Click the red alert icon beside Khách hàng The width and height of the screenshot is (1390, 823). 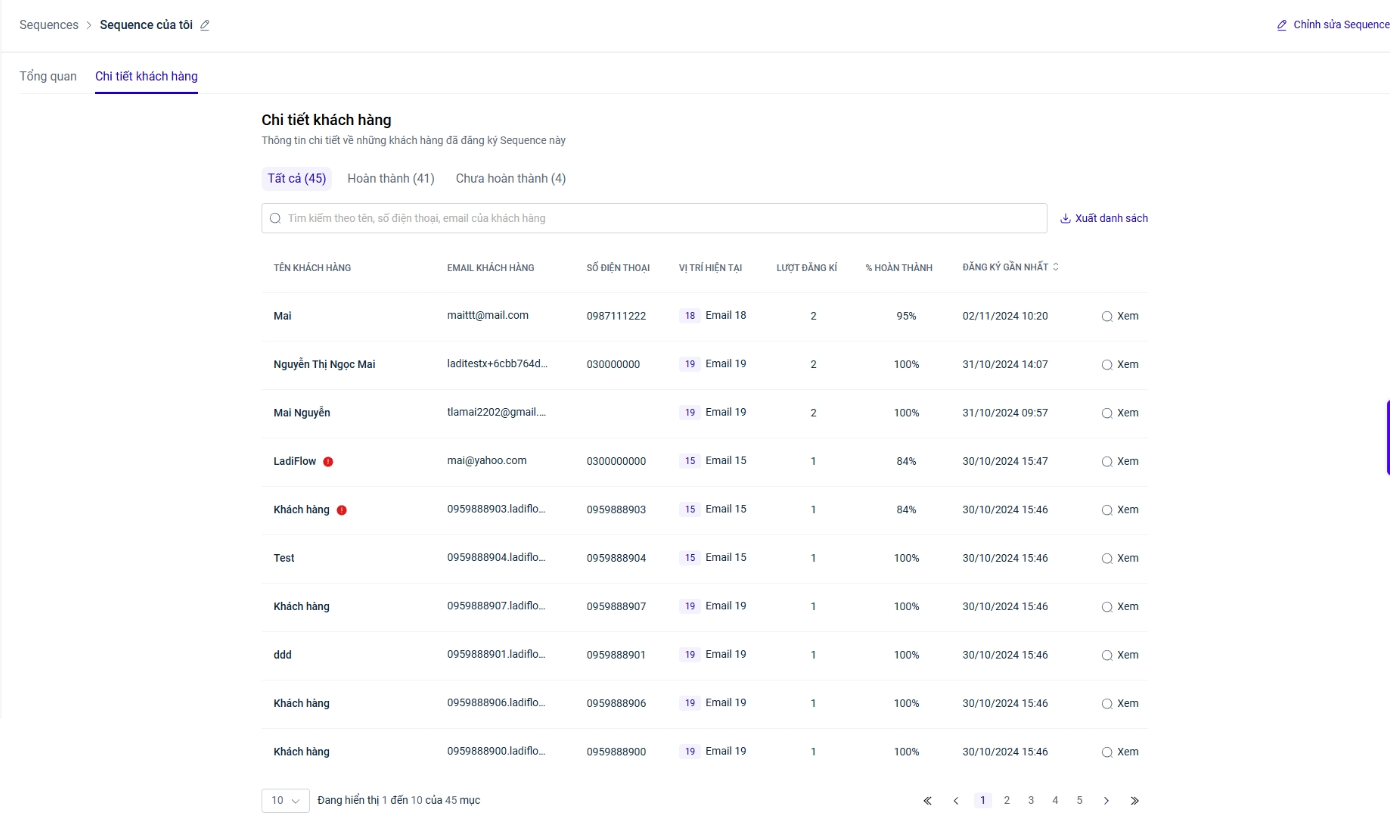tap(341, 510)
